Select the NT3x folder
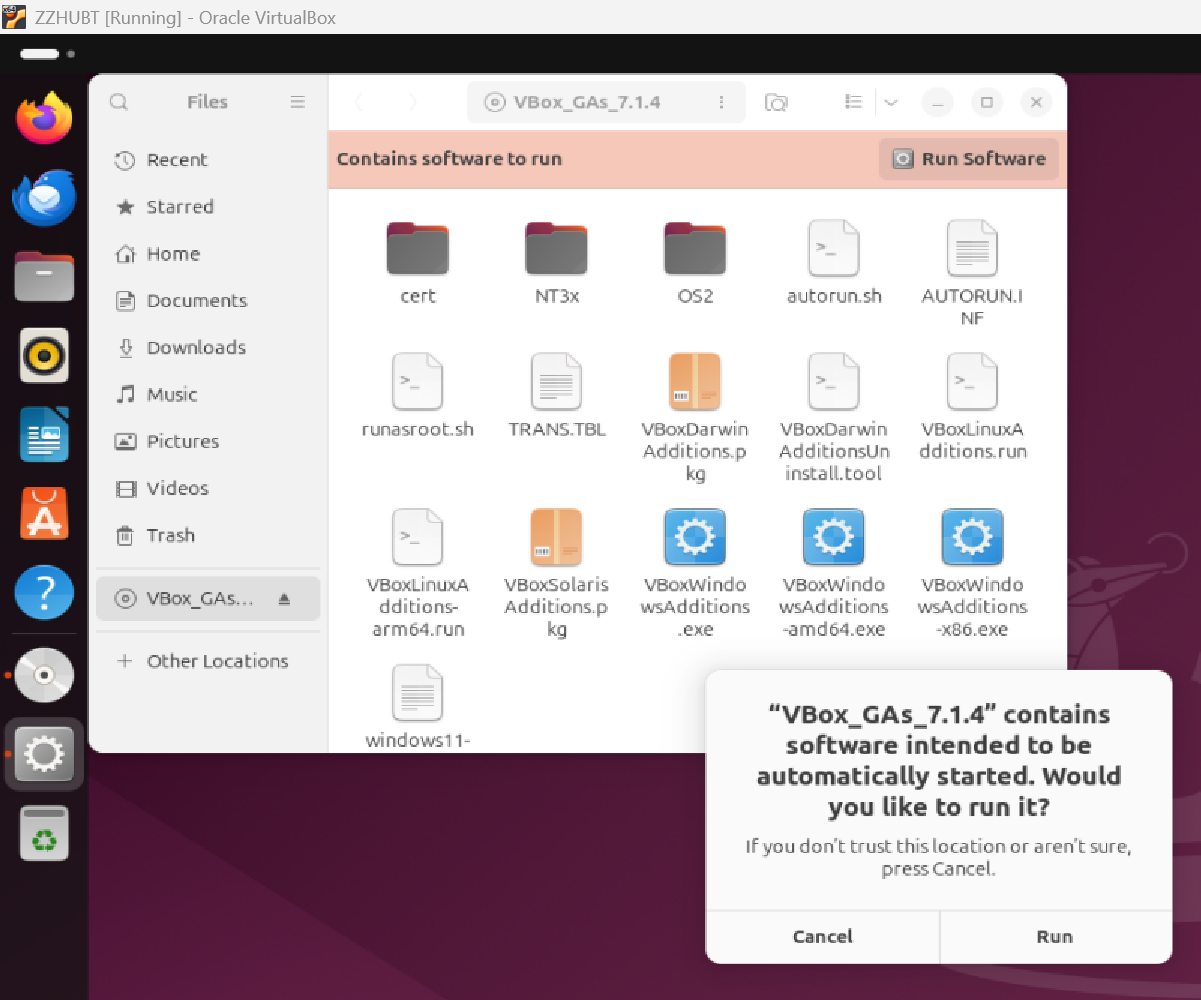Image resolution: width=1201 pixels, height=1000 pixels. [556, 263]
